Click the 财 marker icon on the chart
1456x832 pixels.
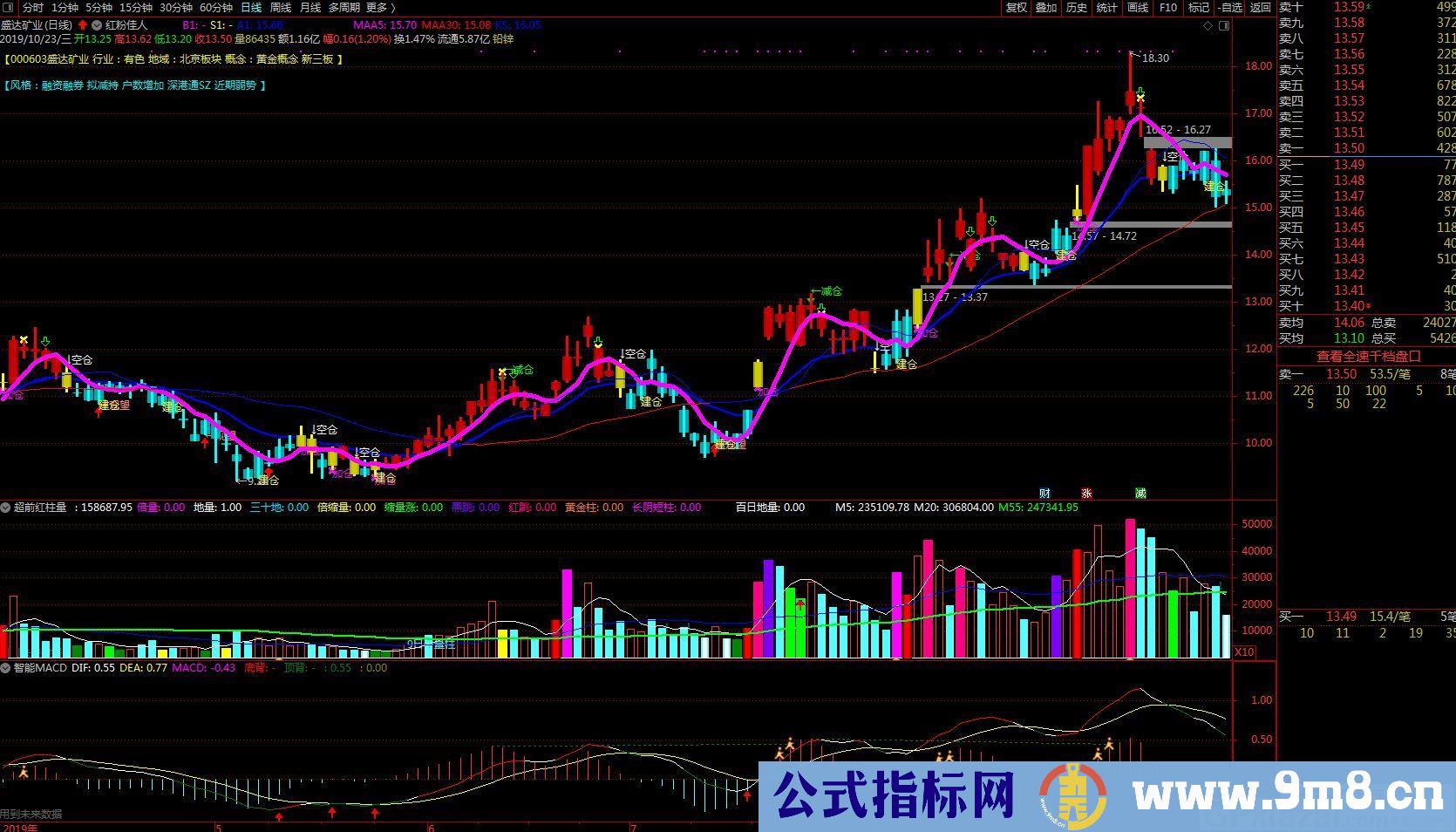pyautogui.click(x=1044, y=493)
